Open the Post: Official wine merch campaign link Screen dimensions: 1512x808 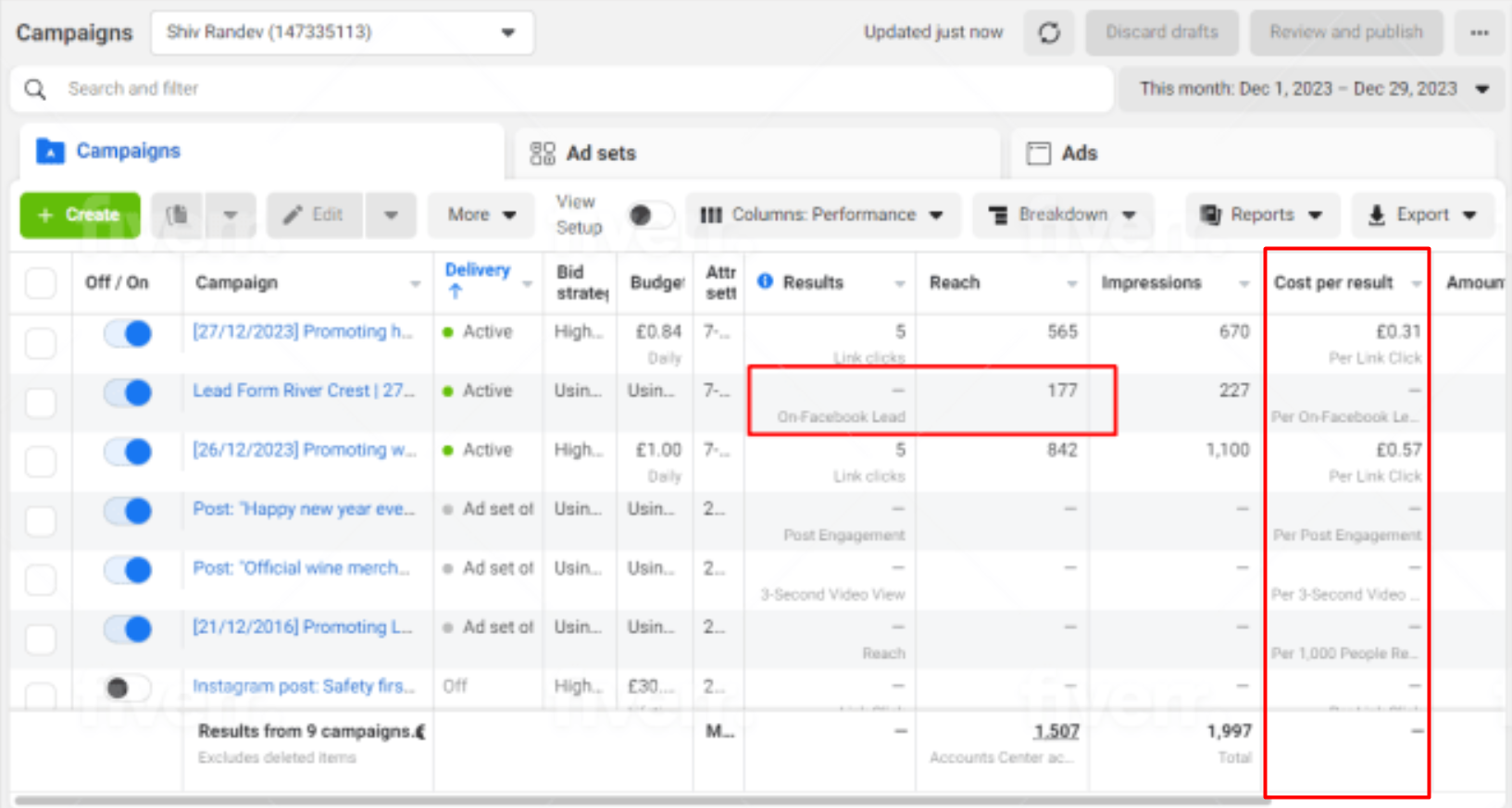301,567
